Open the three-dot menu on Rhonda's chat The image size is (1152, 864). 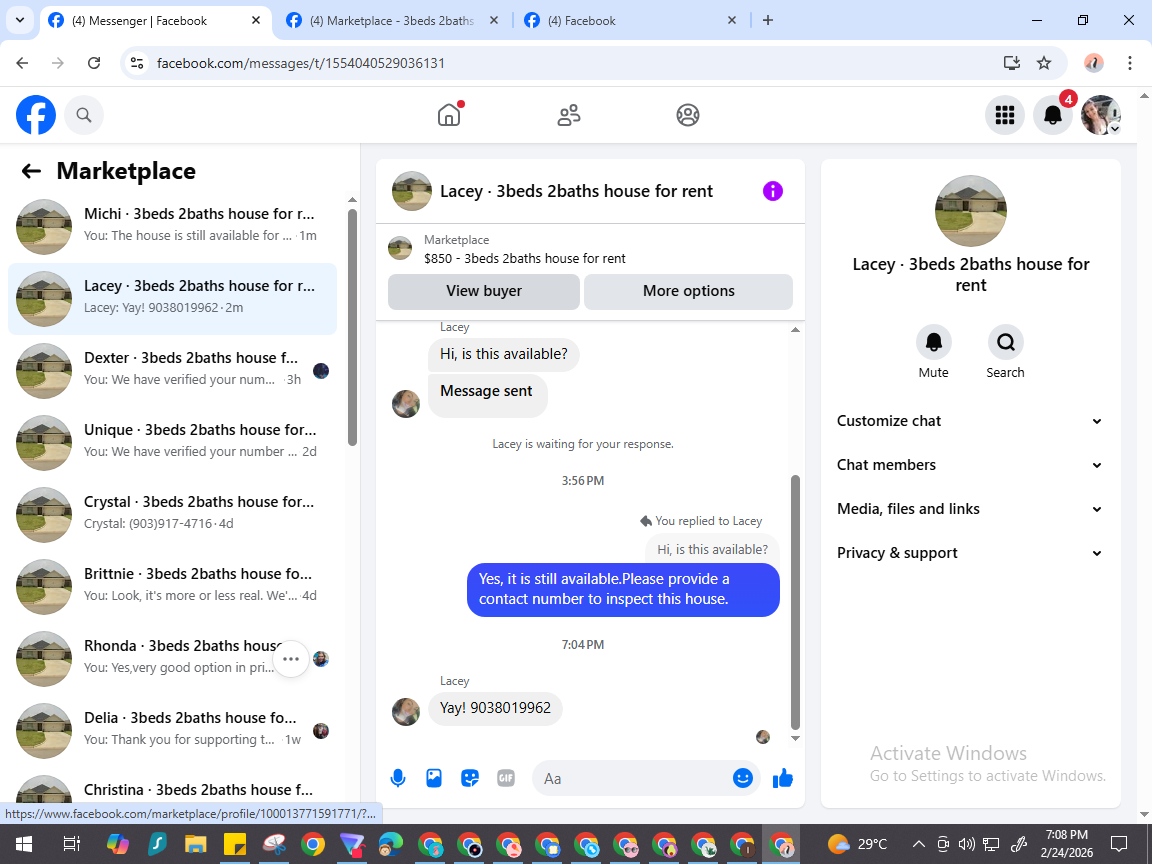point(291,659)
